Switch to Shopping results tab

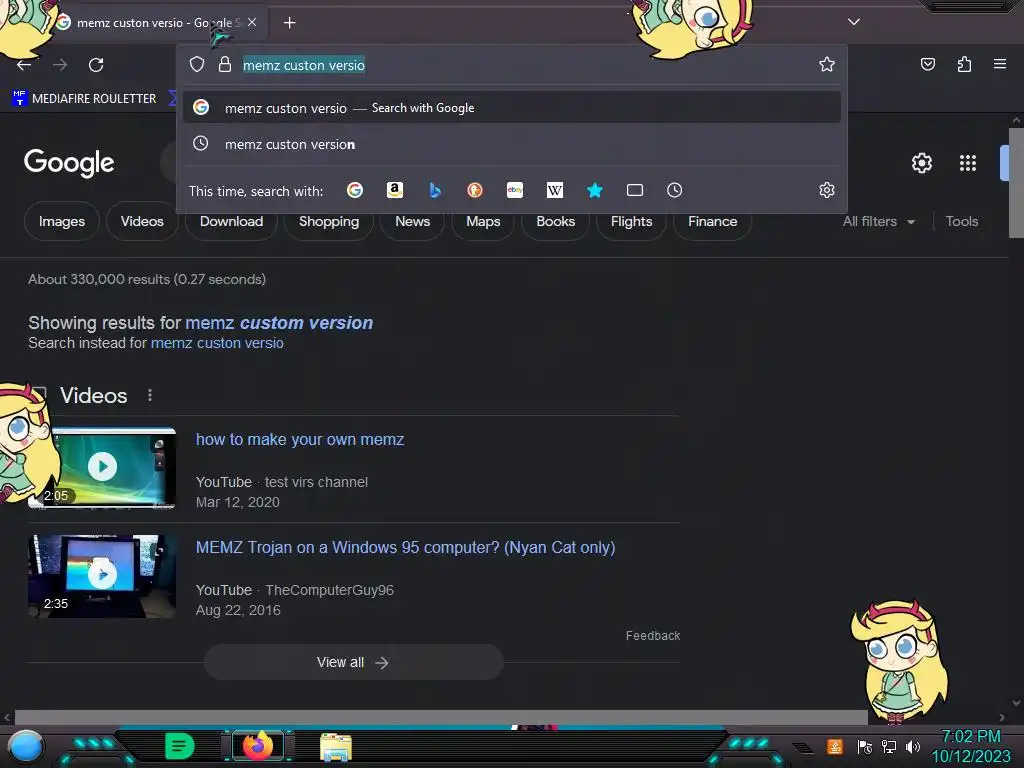tap(328, 221)
